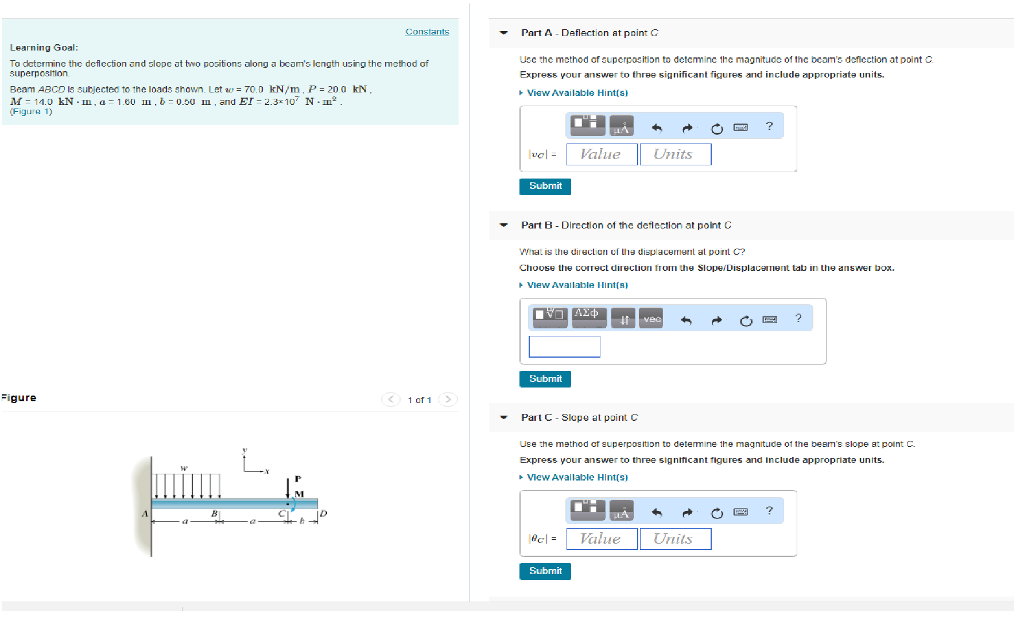The height and width of the screenshot is (620, 1024).
Task: Select the units symbol tool in Part A toolbar
Action: [x=621, y=127]
